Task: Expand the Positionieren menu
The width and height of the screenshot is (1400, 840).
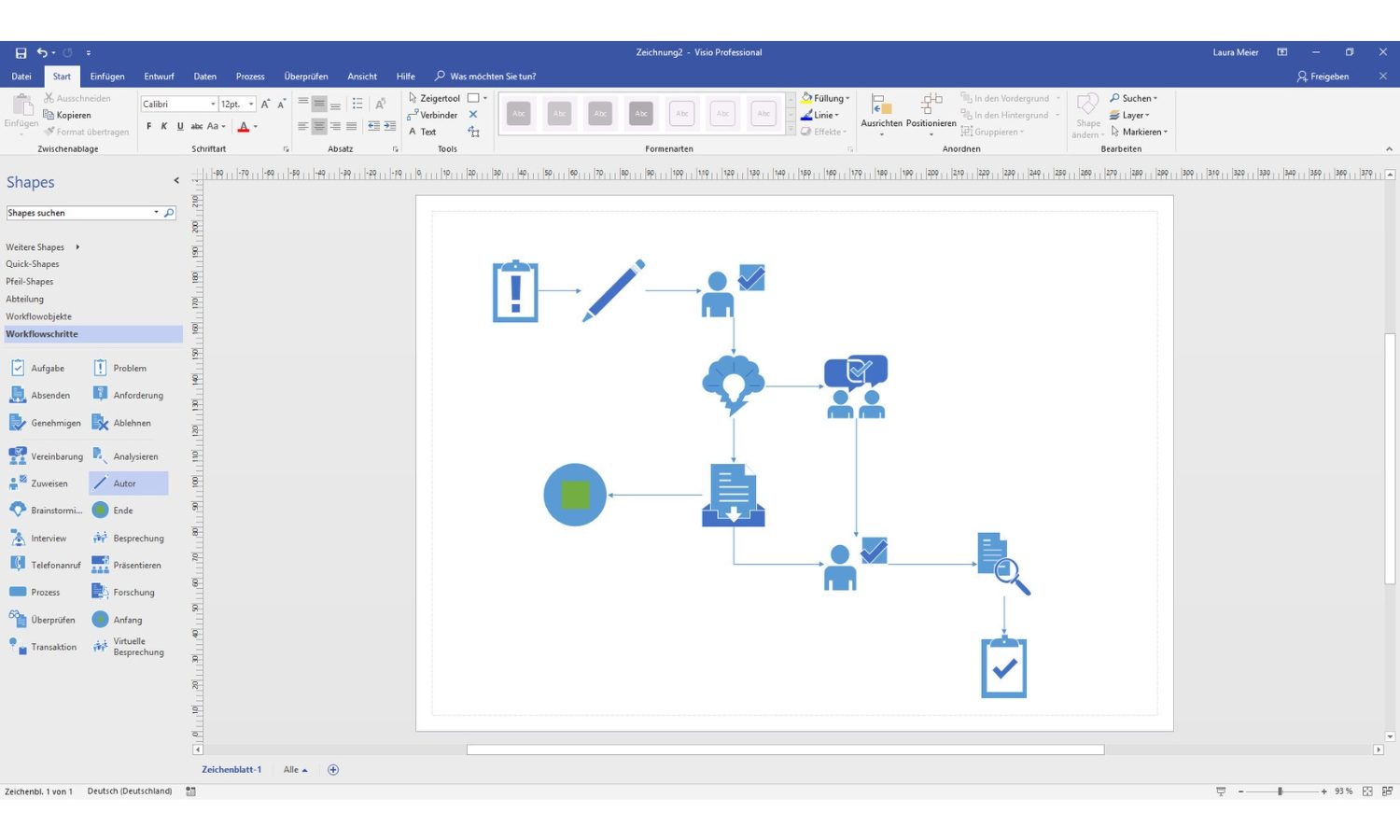Action: [x=931, y=115]
